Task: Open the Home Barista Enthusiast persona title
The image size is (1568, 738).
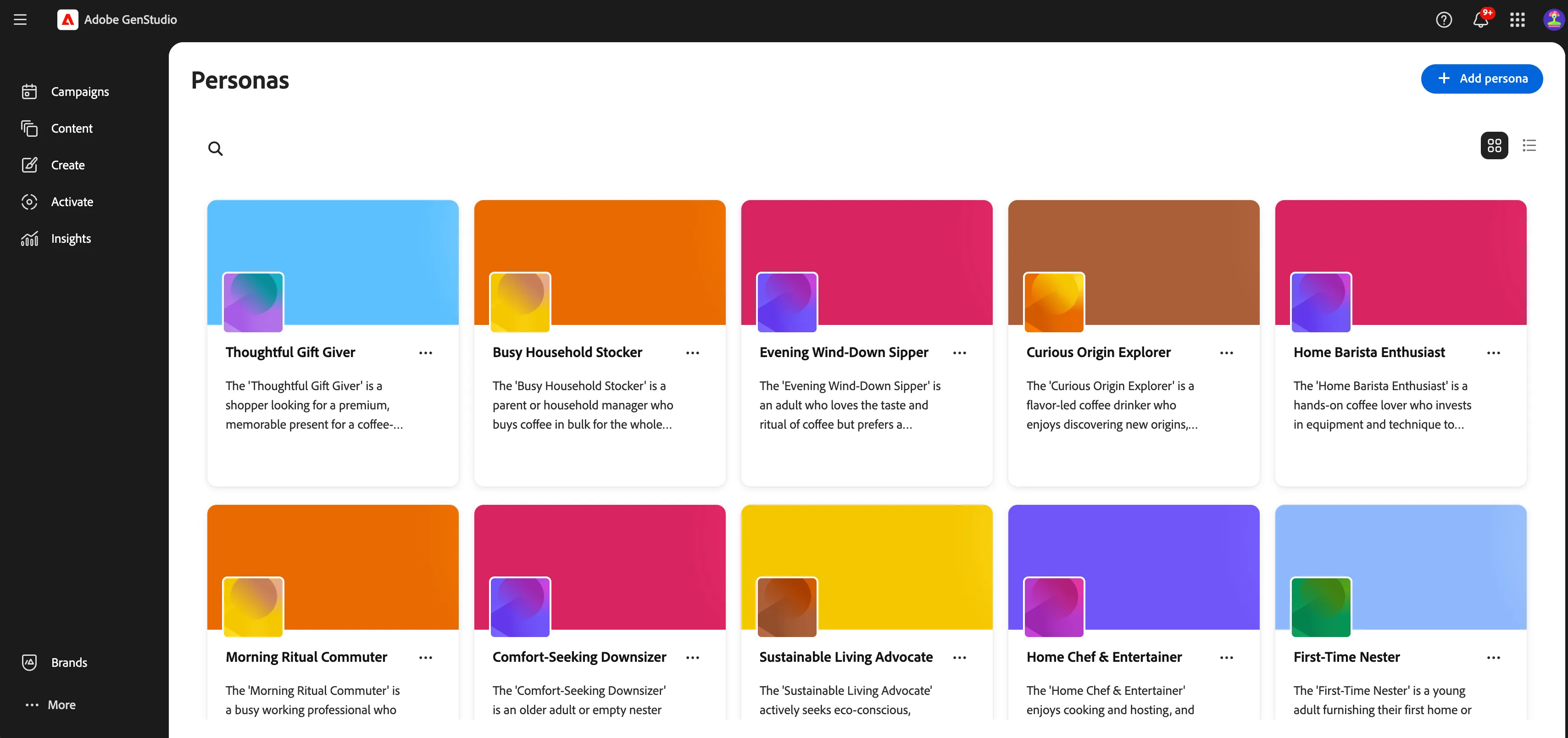Action: coord(1369,352)
